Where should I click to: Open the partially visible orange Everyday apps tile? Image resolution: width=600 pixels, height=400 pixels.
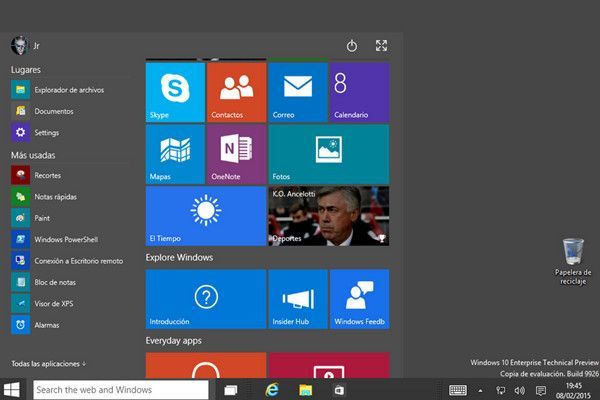[x=206, y=366]
